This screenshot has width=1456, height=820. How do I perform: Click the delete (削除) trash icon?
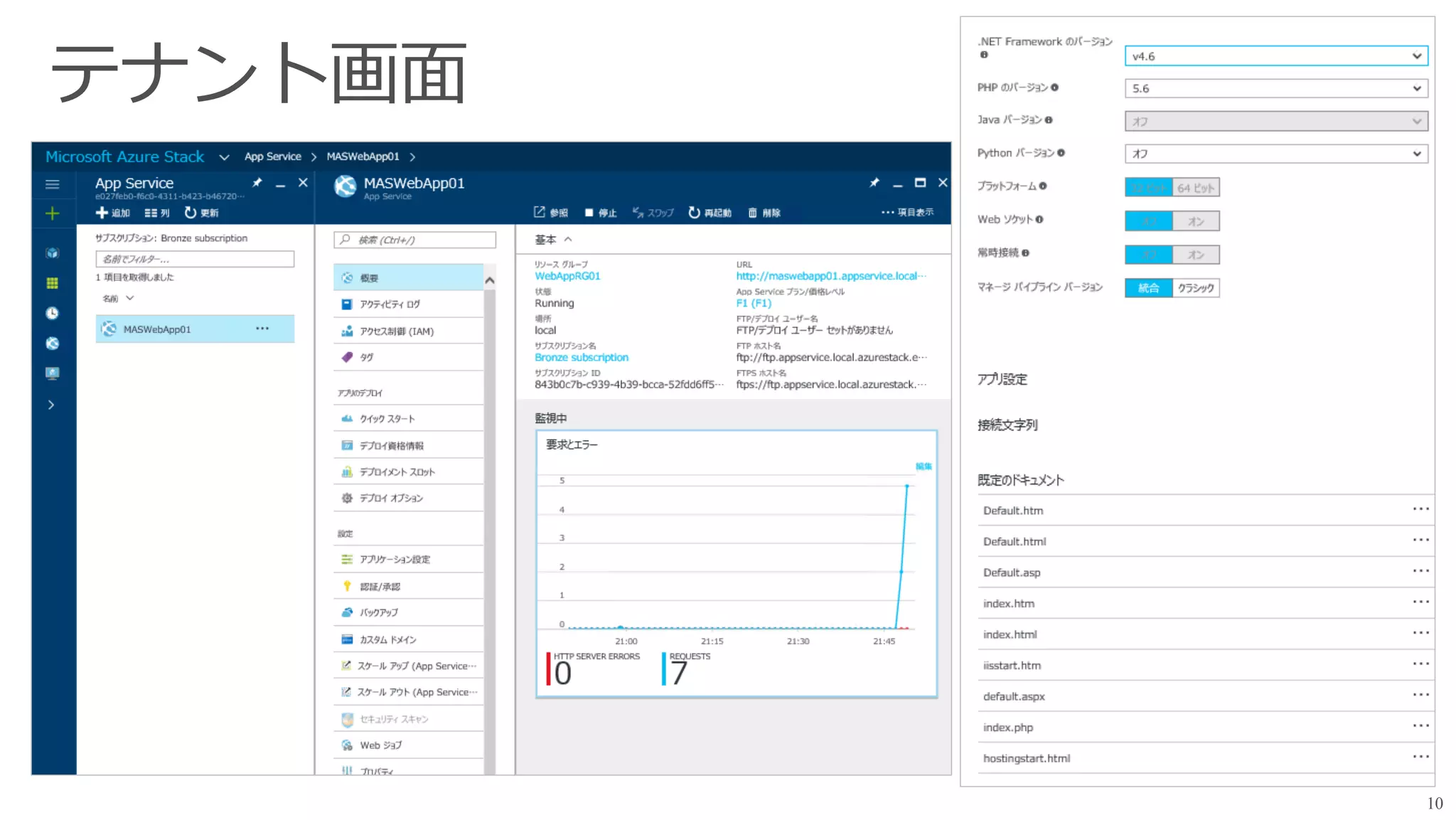click(x=752, y=213)
